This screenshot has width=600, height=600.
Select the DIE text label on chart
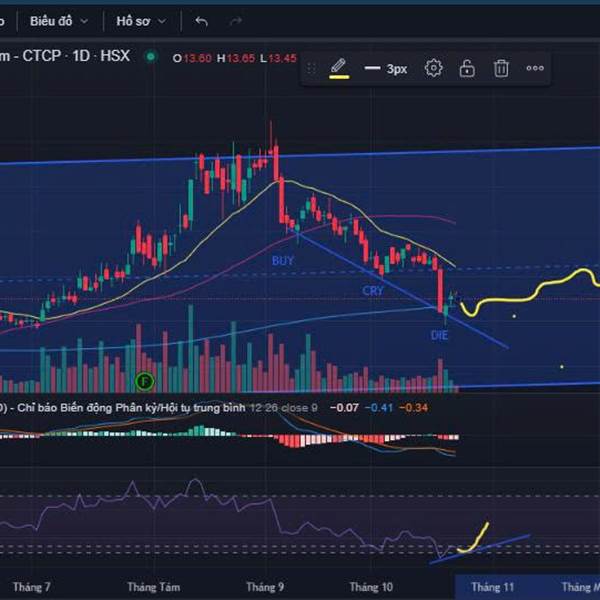(x=439, y=336)
